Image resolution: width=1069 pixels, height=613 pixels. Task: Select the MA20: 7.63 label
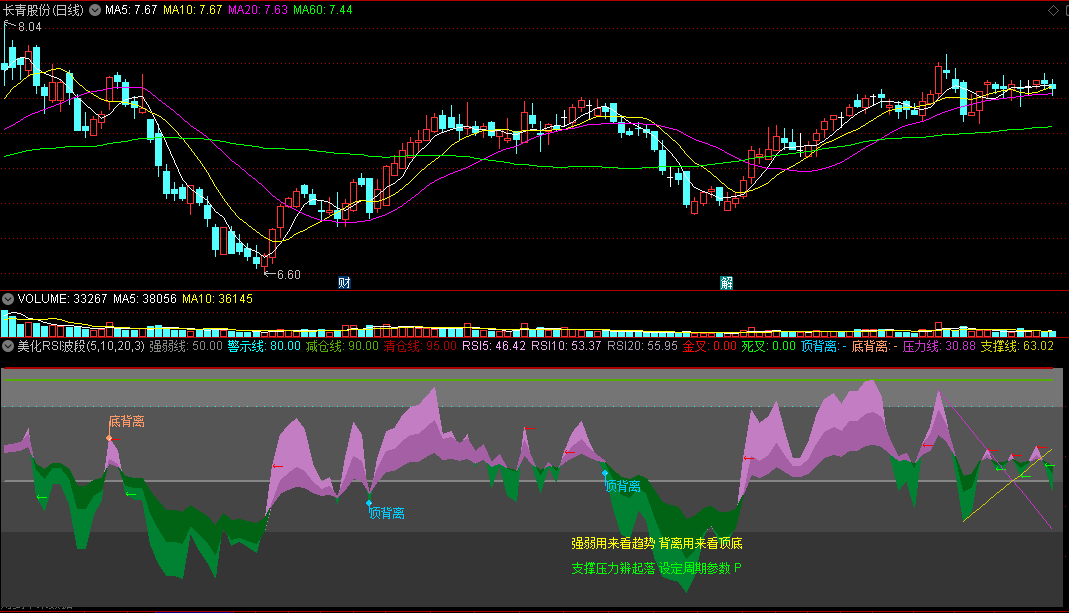tap(258, 10)
